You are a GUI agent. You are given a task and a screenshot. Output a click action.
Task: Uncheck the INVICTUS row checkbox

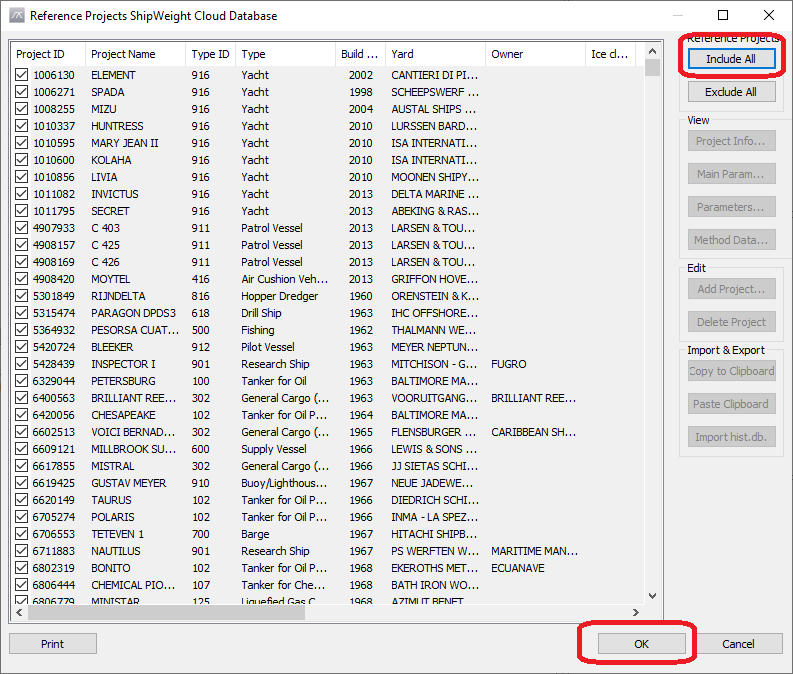click(21, 194)
